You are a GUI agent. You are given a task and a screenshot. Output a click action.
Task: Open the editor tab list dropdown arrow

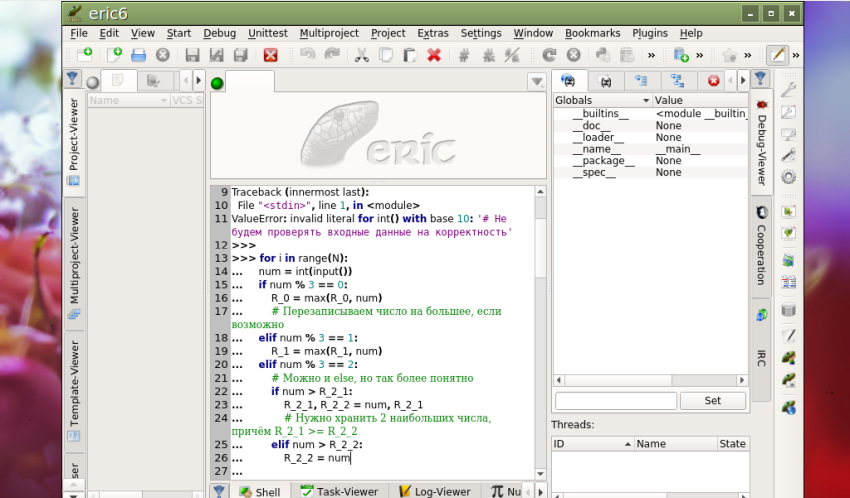[537, 82]
